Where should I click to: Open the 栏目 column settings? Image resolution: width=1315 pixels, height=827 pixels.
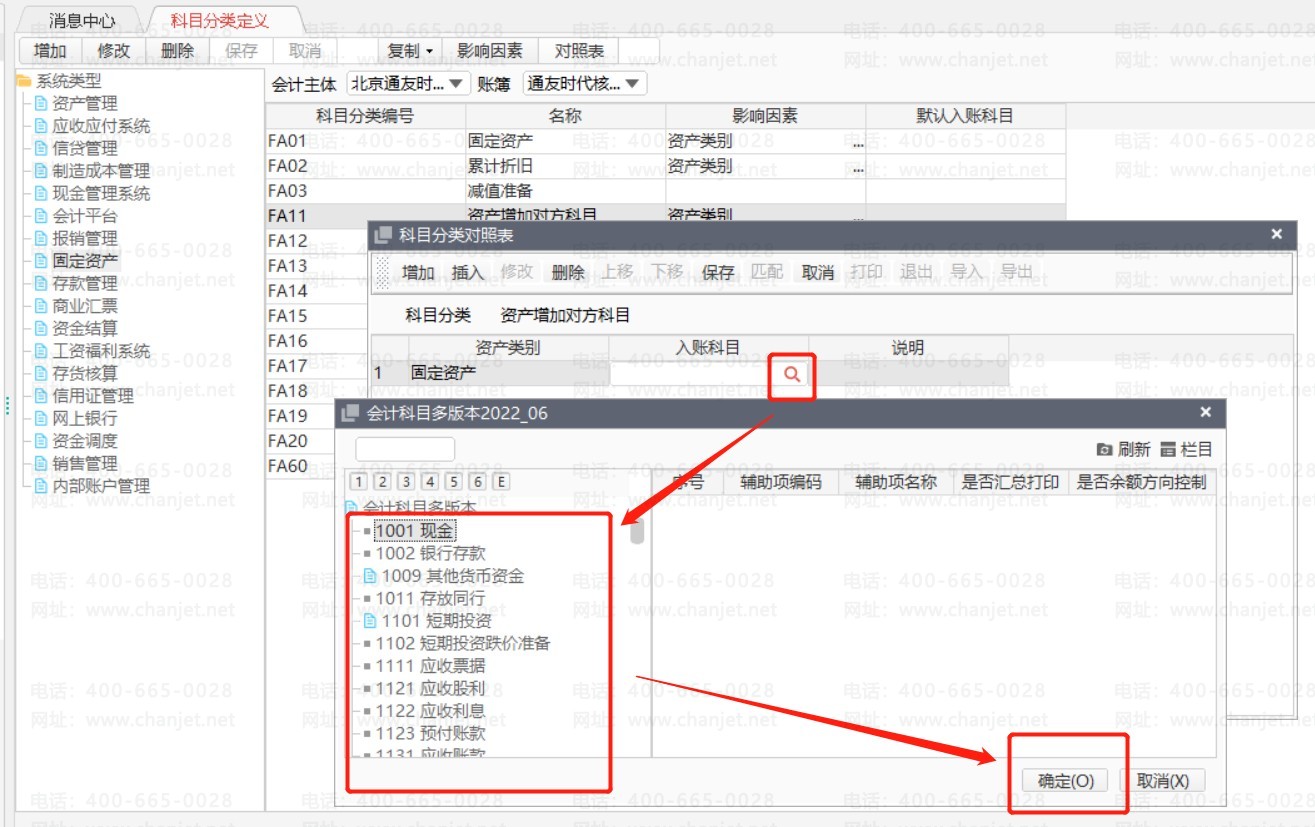click(x=1186, y=450)
